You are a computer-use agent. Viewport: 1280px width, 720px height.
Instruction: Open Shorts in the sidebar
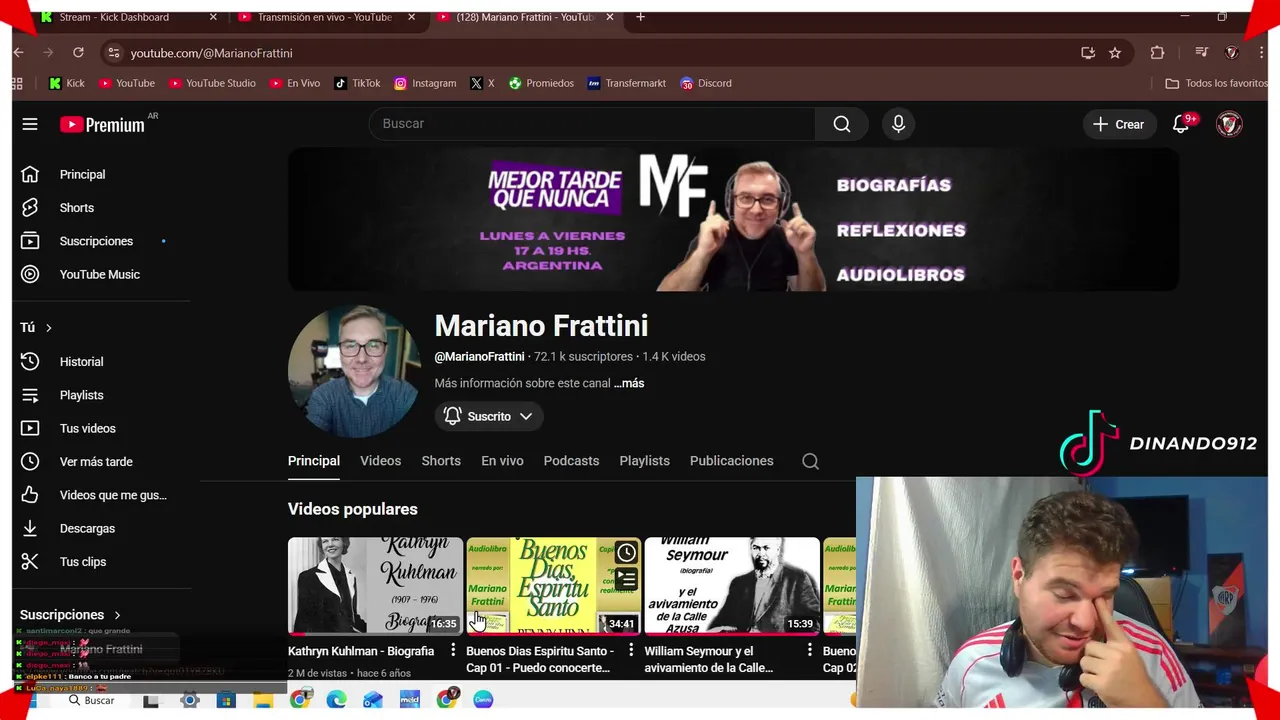tap(77, 208)
